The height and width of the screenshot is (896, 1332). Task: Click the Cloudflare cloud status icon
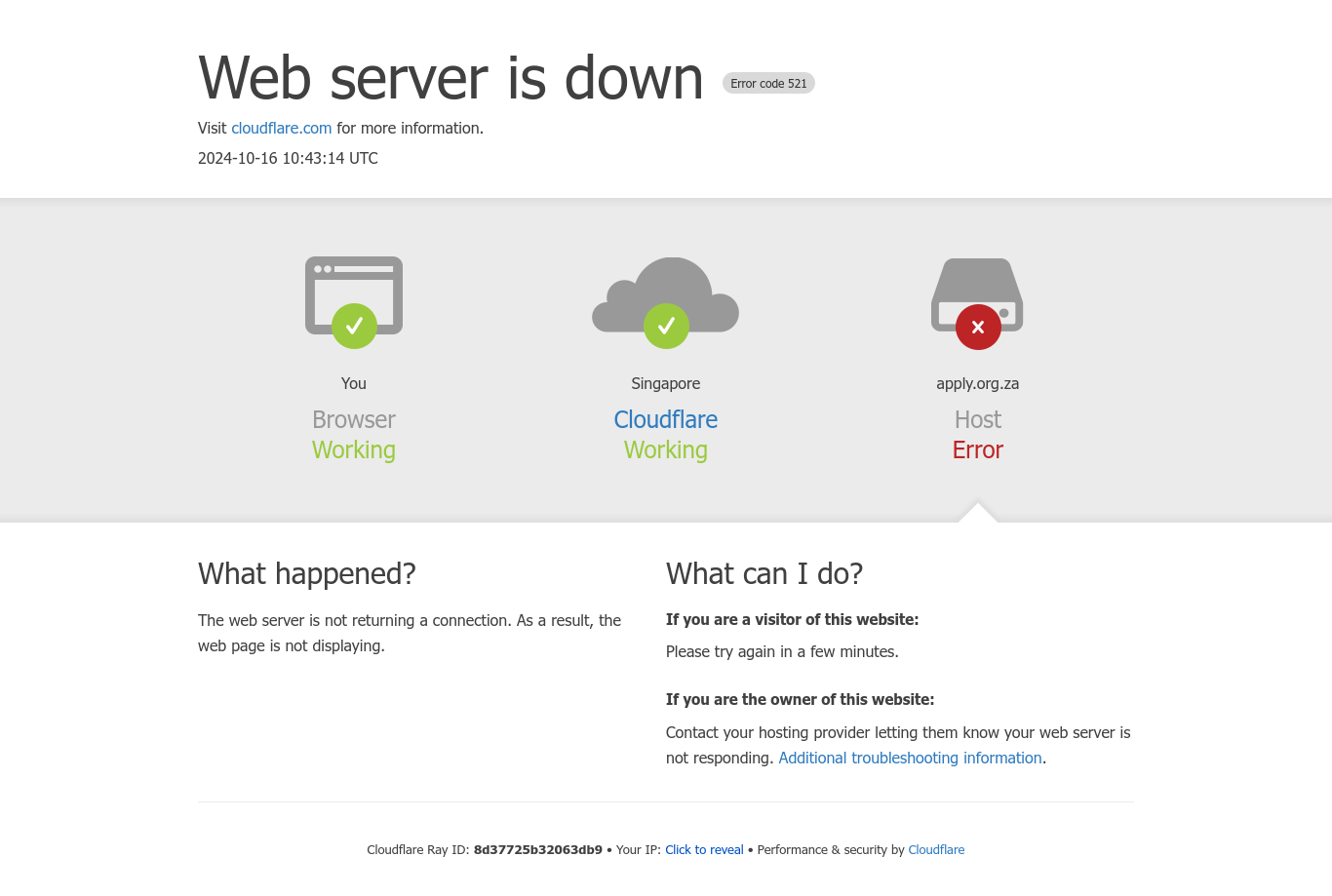pos(666,302)
